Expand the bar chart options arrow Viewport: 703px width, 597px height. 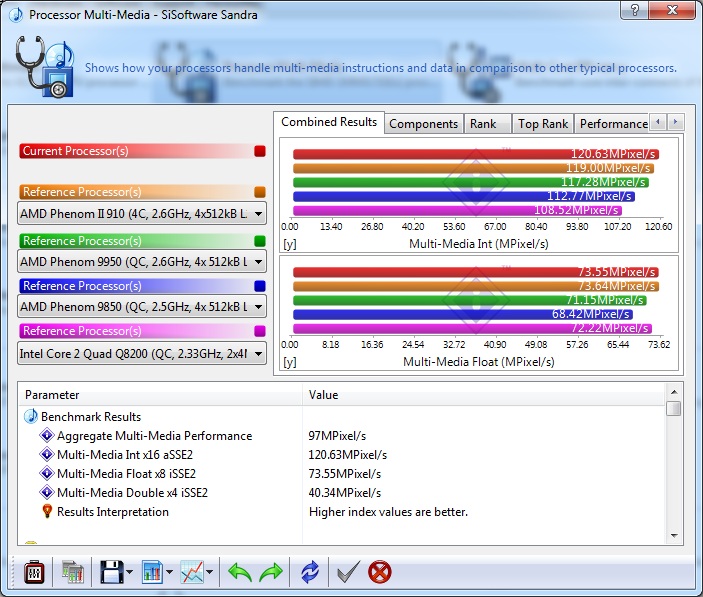pyautogui.click(x=169, y=572)
